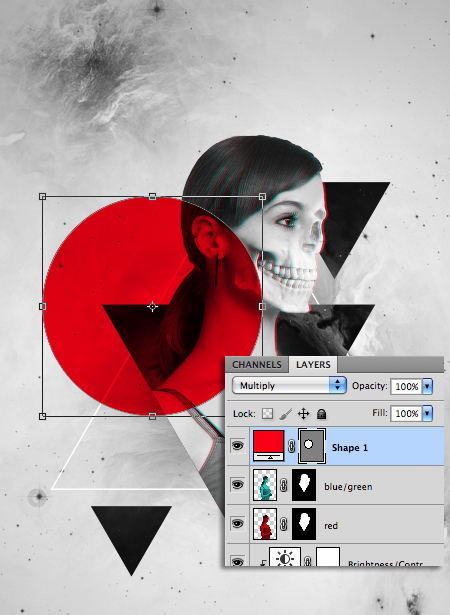Hide the red layer
450x615 pixels.
coord(237,523)
